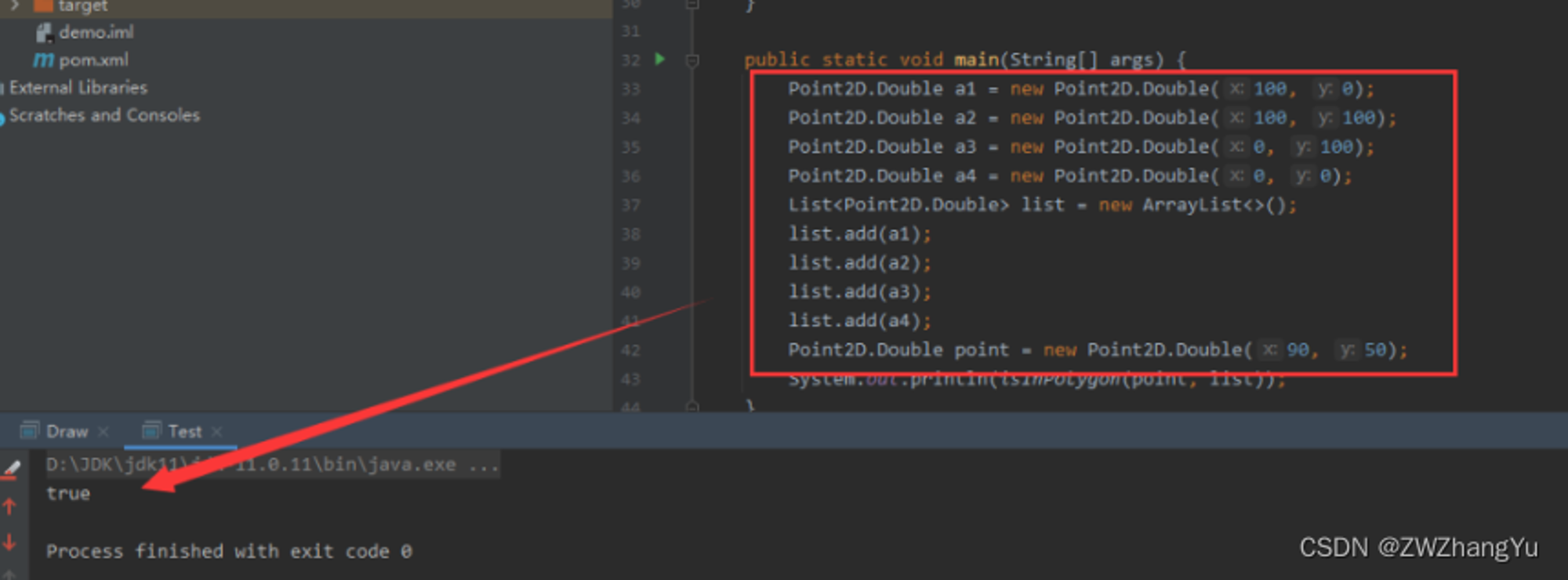Click the demo.iml file icon
The image size is (1568, 580).
pos(44,32)
